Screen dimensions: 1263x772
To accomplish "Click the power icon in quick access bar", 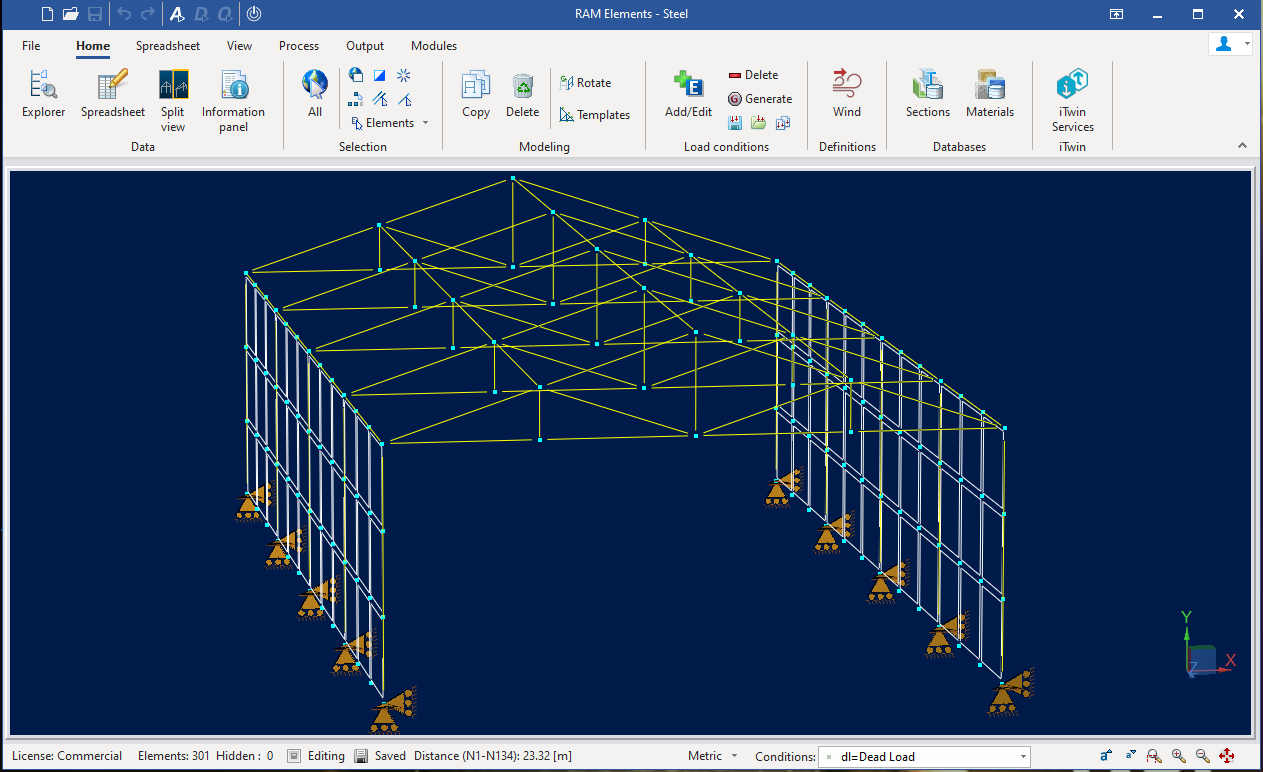I will (x=254, y=14).
